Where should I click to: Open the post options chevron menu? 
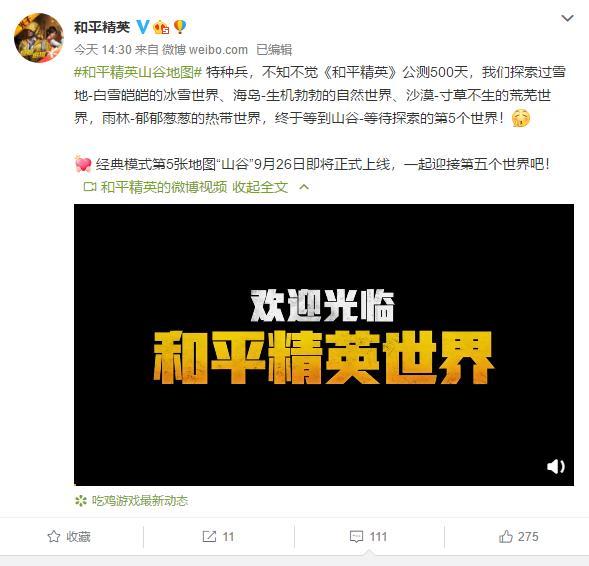pyautogui.click(x=567, y=18)
